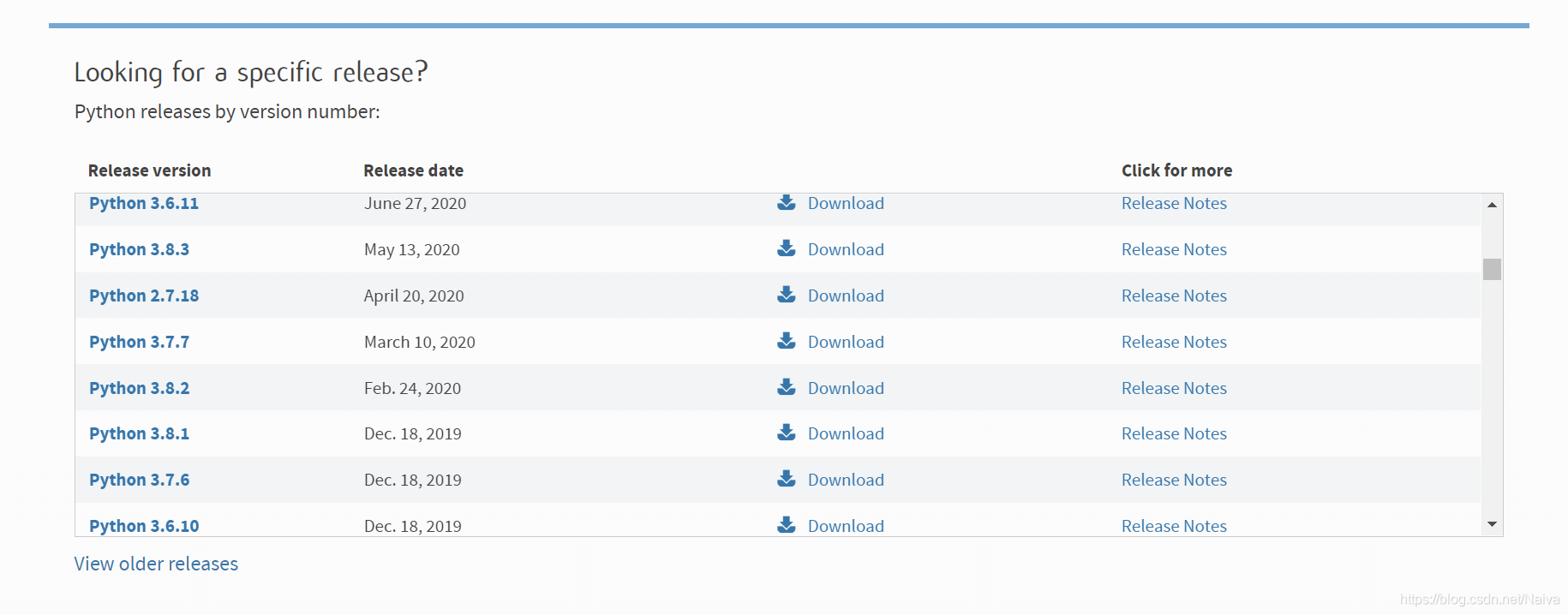
Task: View Release Notes for Python 3.7.7
Action: coord(1174,342)
